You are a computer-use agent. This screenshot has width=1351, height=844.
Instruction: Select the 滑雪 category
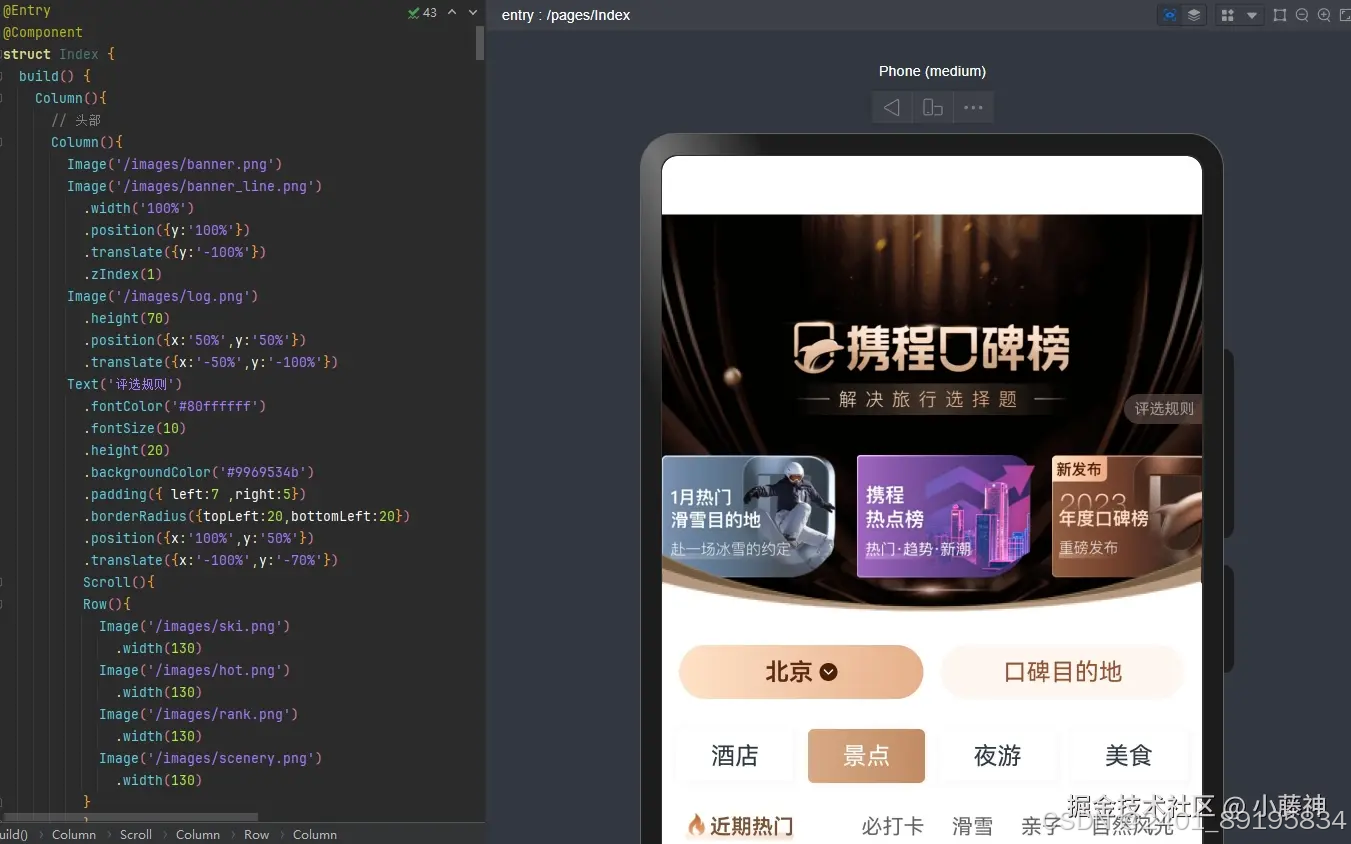pyautogui.click(x=972, y=826)
